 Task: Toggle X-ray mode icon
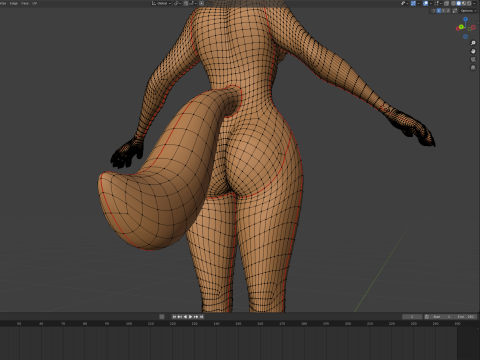[x=446, y=3]
